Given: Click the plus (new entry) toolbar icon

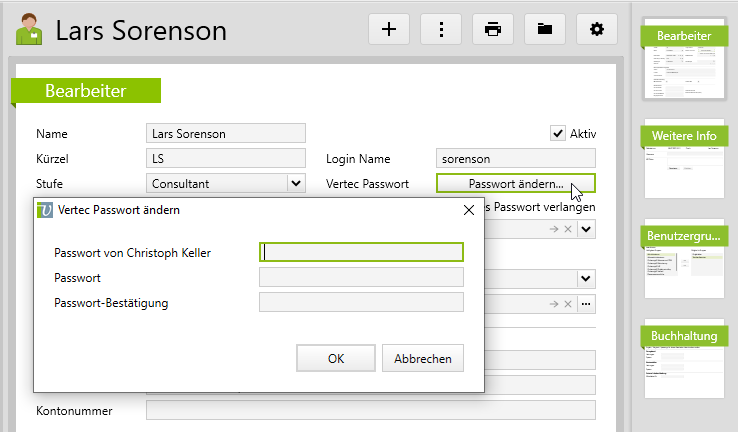Looking at the screenshot, I should [x=389, y=29].
